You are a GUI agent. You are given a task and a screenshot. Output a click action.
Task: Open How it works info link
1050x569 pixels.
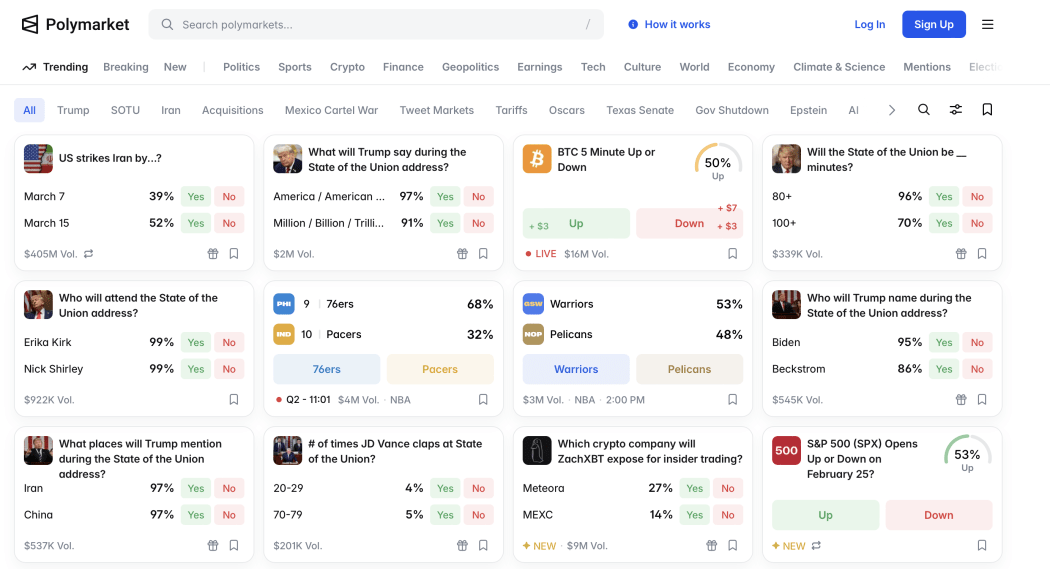click(669, 24)
